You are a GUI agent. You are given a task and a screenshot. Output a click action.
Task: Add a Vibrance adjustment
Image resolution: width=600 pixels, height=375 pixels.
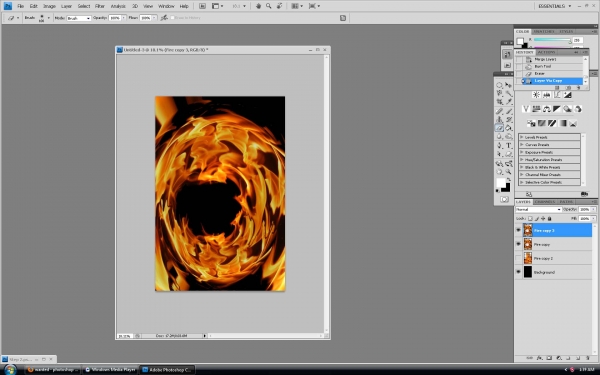click(x=526, y=109)
